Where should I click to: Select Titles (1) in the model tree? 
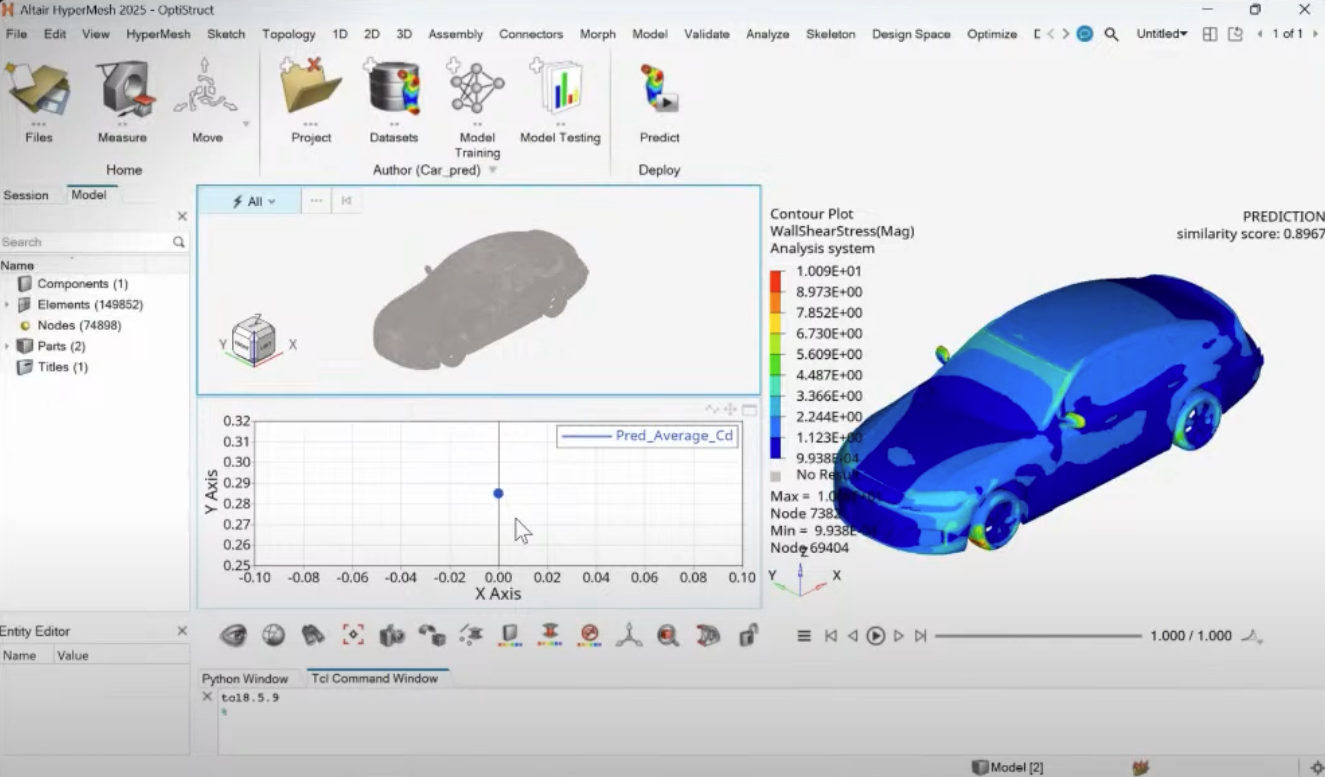[x=62, y=367]
